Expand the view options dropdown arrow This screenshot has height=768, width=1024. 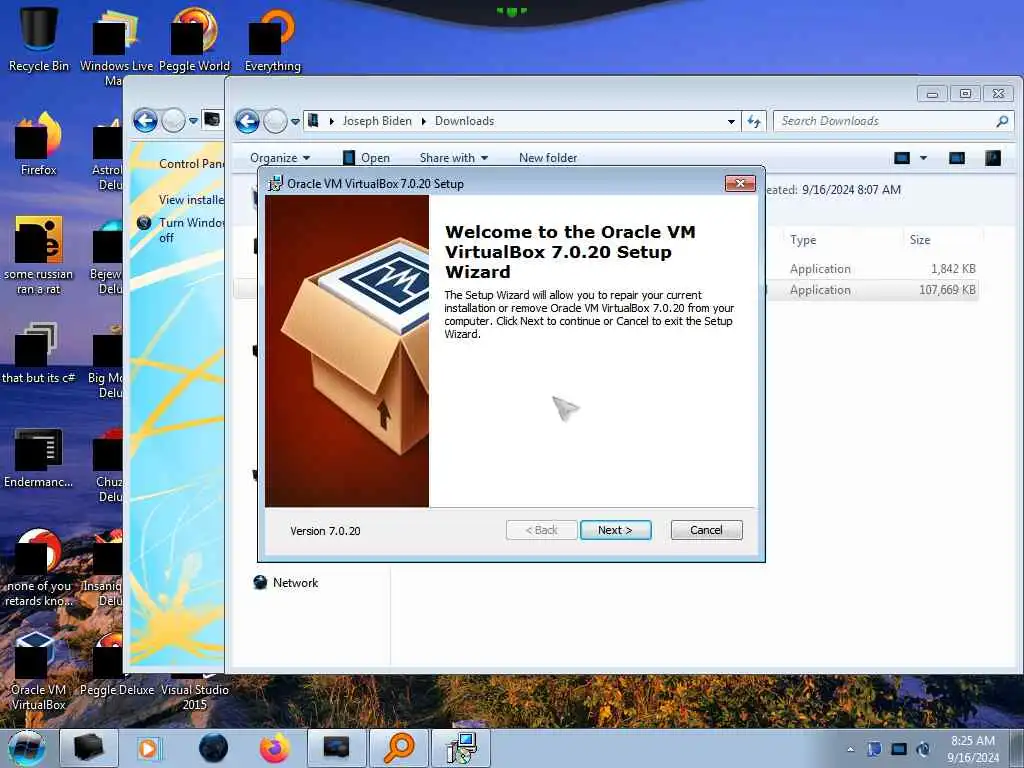pyautogui.click(x=923, y=158)
